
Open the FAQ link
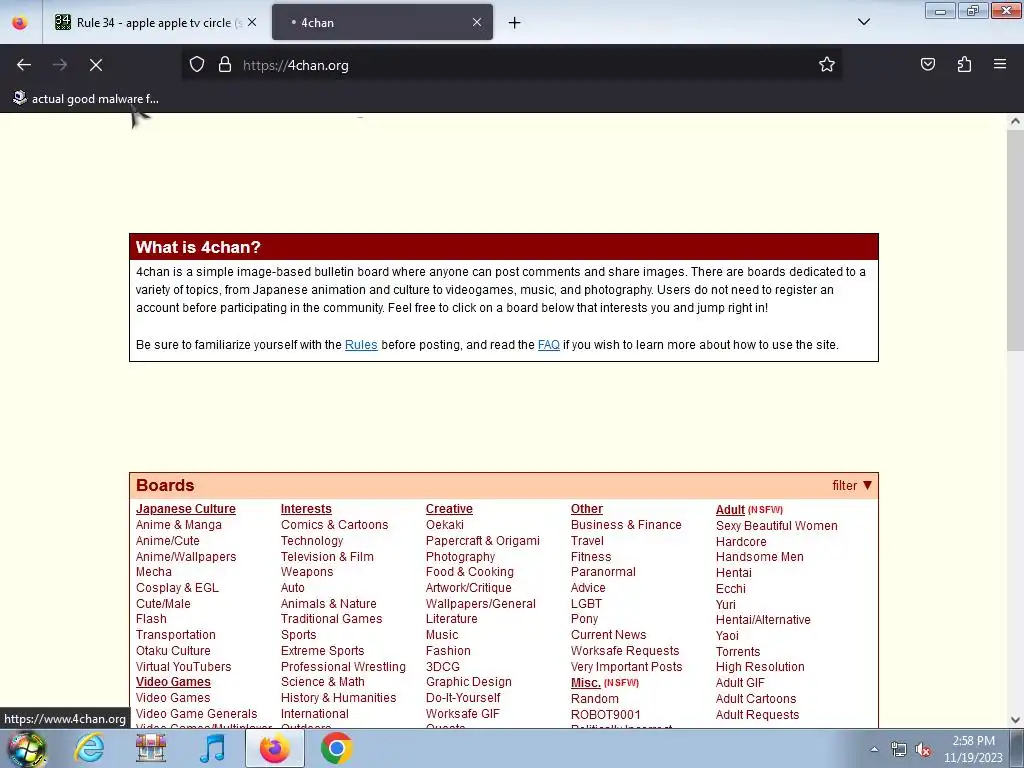click(x=549, y=345)
